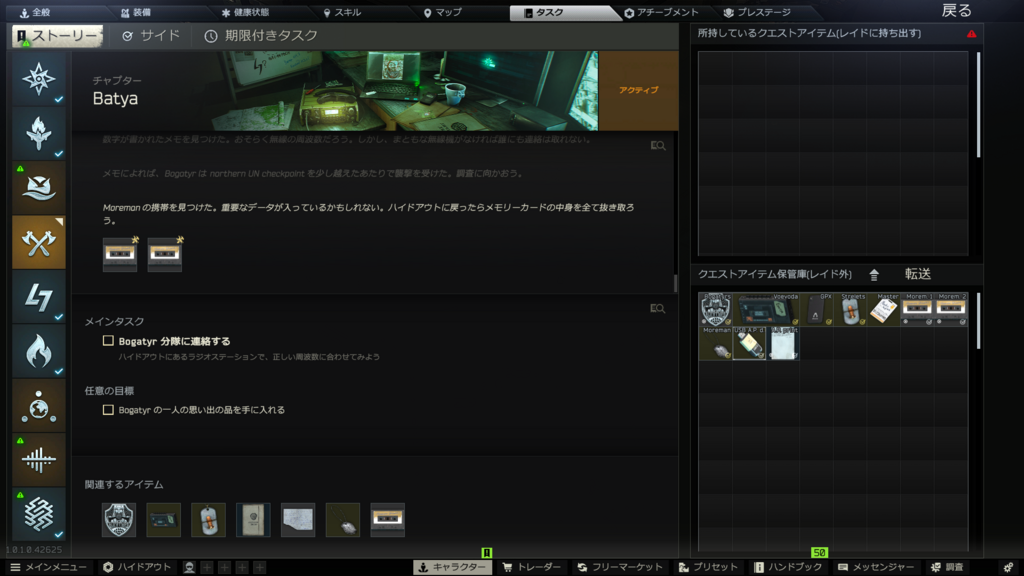Click the quest item storage scrollbar
The image size is (1024, 576).
click(978, 322)
